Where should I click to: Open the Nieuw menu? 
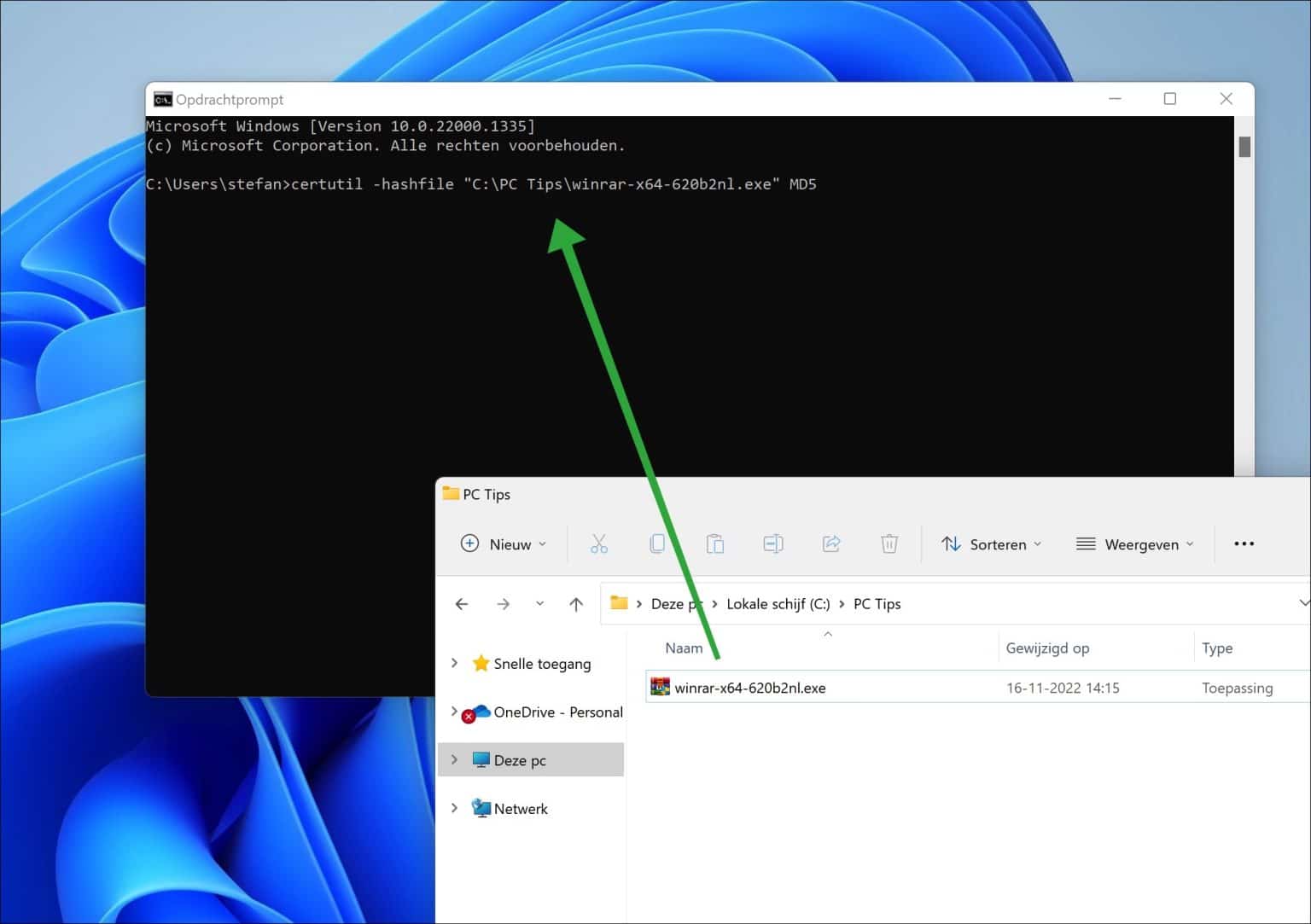(x=501, y=543)
